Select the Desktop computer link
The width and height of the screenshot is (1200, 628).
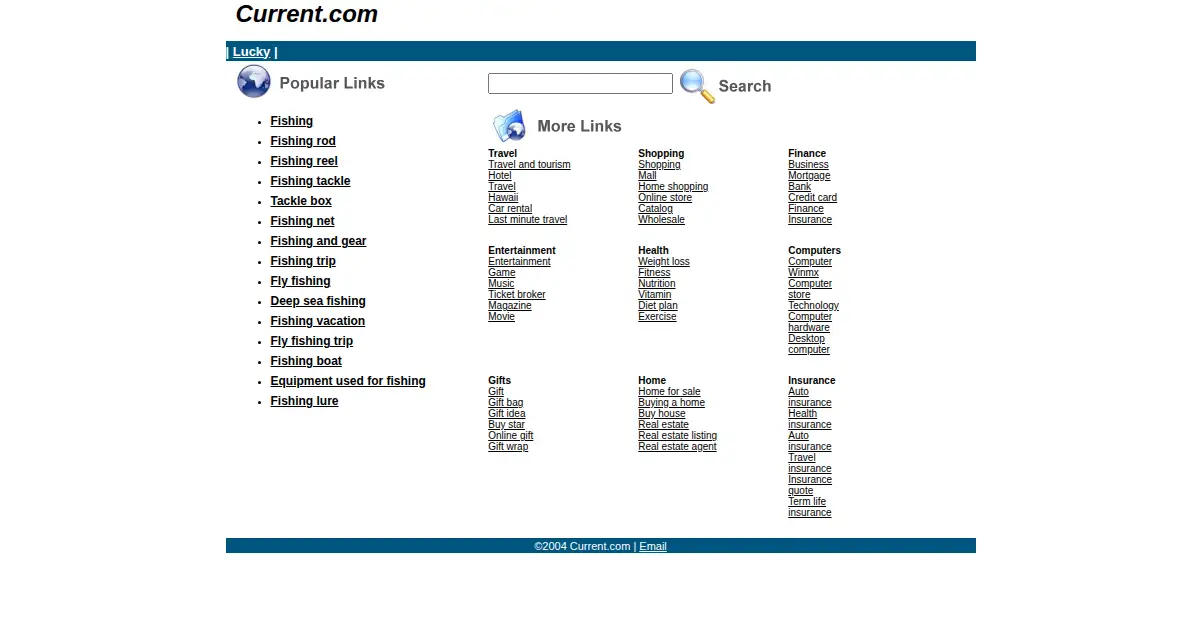[809, 344]
